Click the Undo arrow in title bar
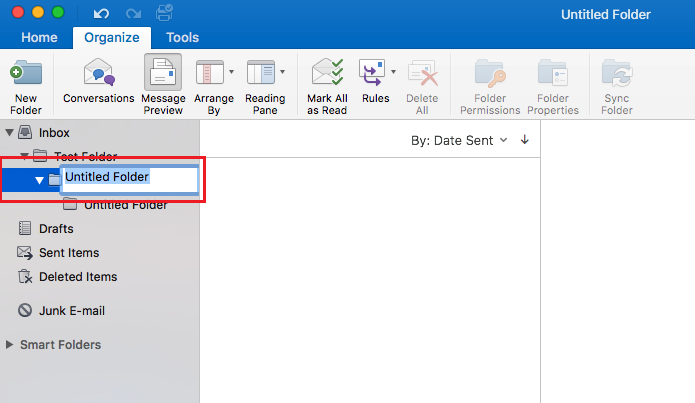 [101, 14]
